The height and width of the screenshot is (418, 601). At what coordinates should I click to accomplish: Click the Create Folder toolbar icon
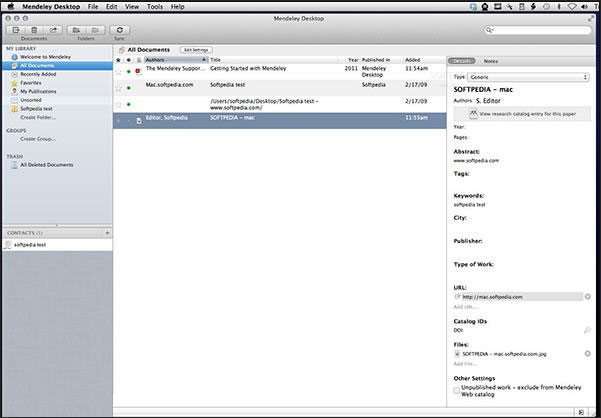pyautogui.click(x=76, y=30)
